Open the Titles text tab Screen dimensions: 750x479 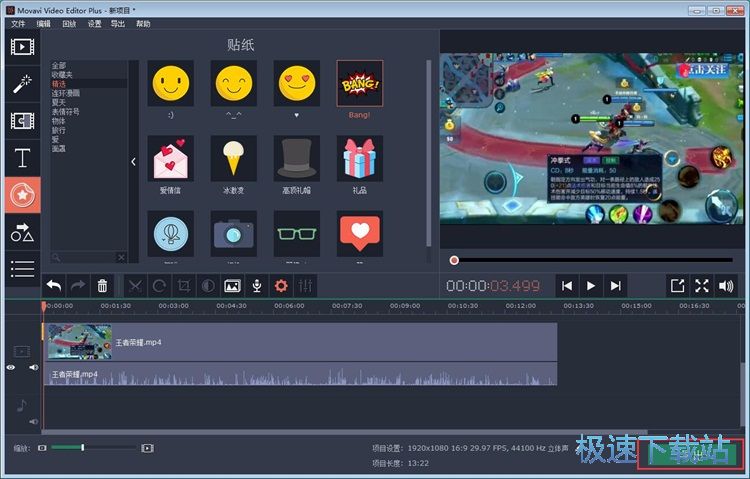point(22,158)
